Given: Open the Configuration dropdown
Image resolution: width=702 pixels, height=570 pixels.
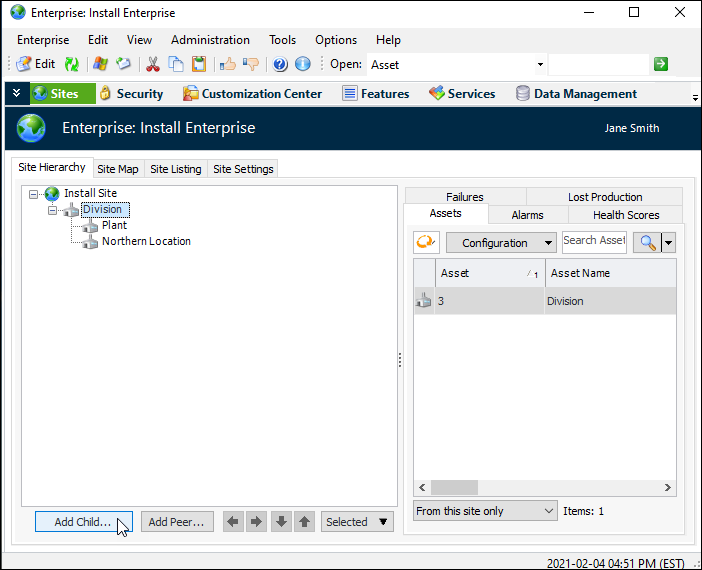Looking at the screenshot, I should (501, 243).
